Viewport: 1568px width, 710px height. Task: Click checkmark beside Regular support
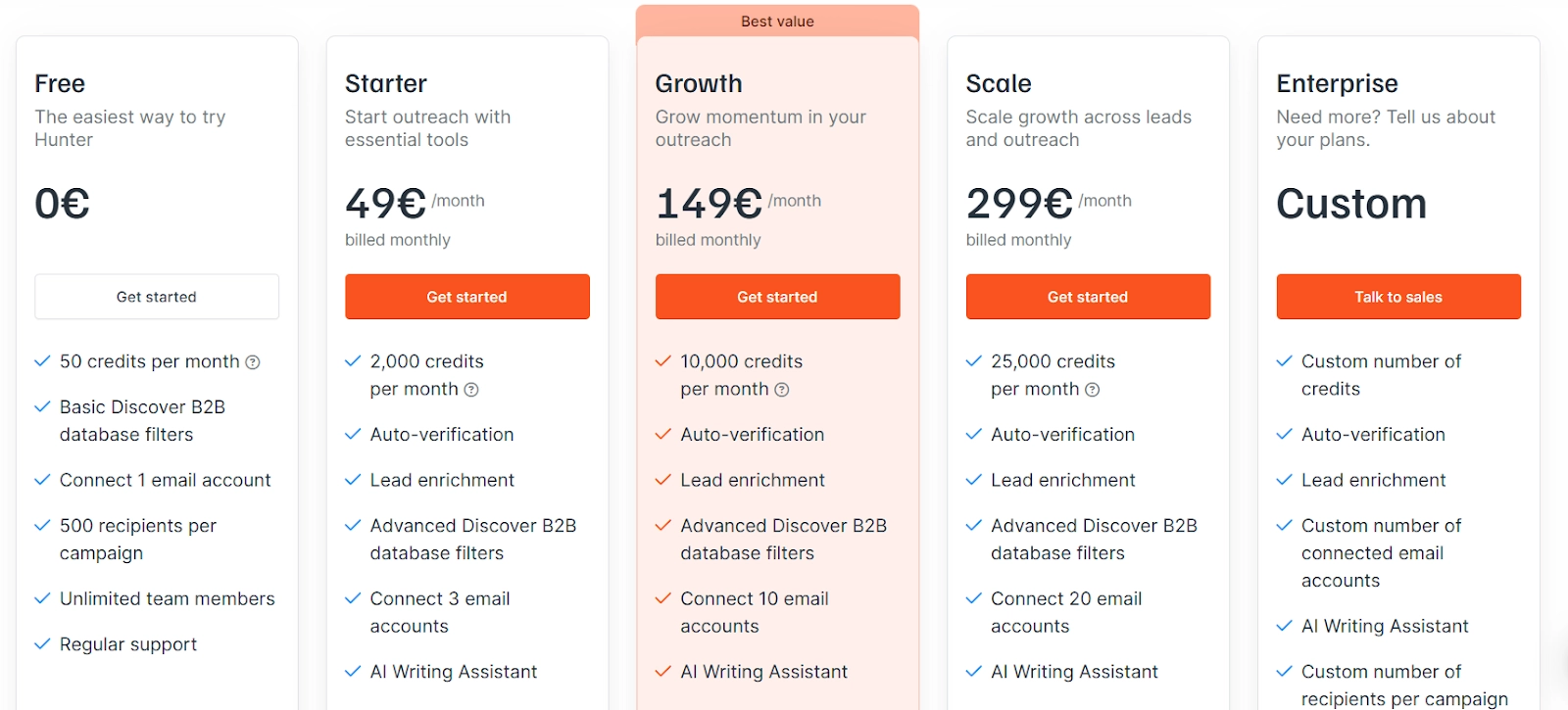tap(42, 644)
